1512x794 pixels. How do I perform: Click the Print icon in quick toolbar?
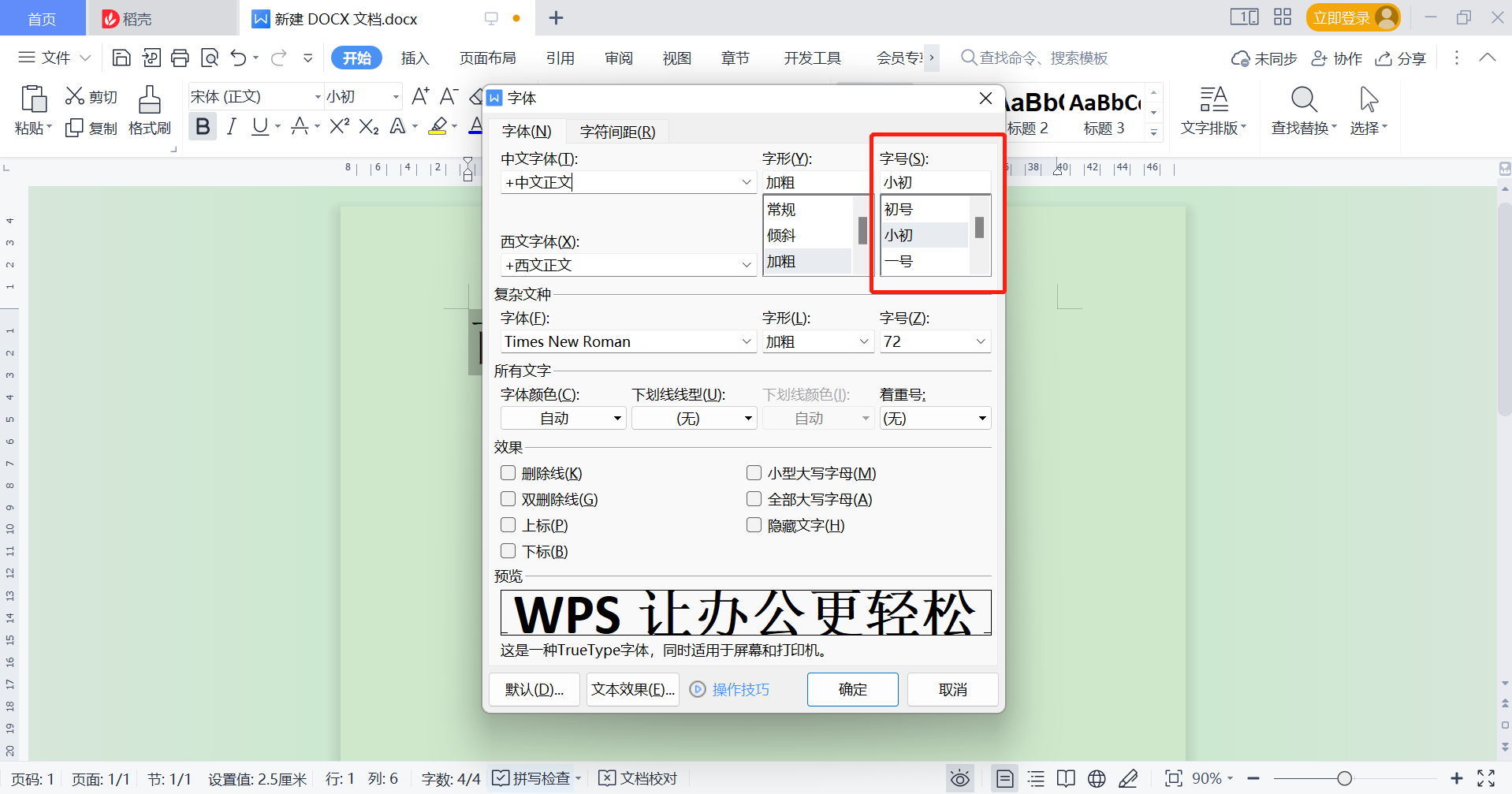pyautogui.click(x=180, y=58)
